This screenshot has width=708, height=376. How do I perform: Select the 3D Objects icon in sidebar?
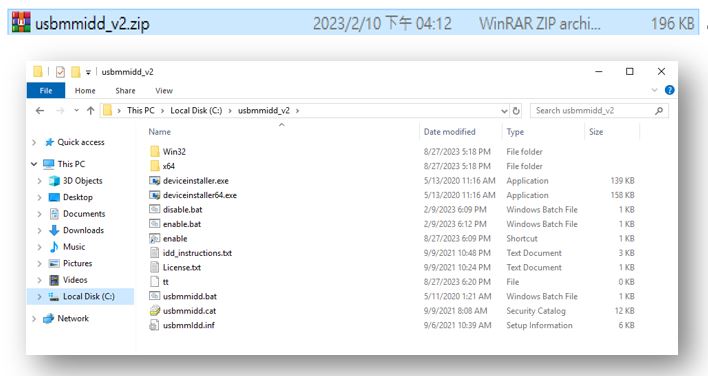point(54,181)
